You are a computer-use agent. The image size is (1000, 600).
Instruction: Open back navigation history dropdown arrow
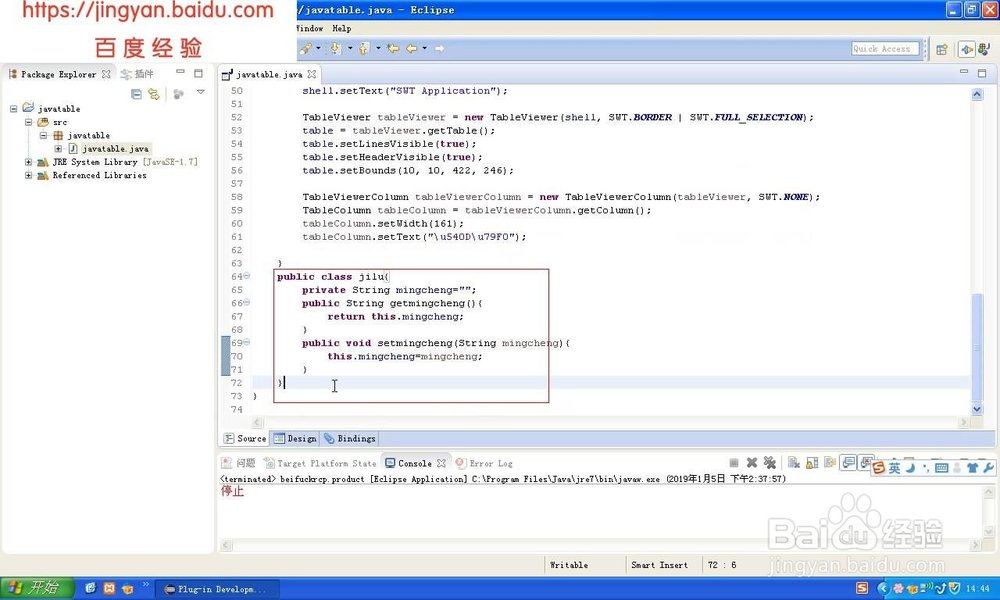[x=425, y=48]
